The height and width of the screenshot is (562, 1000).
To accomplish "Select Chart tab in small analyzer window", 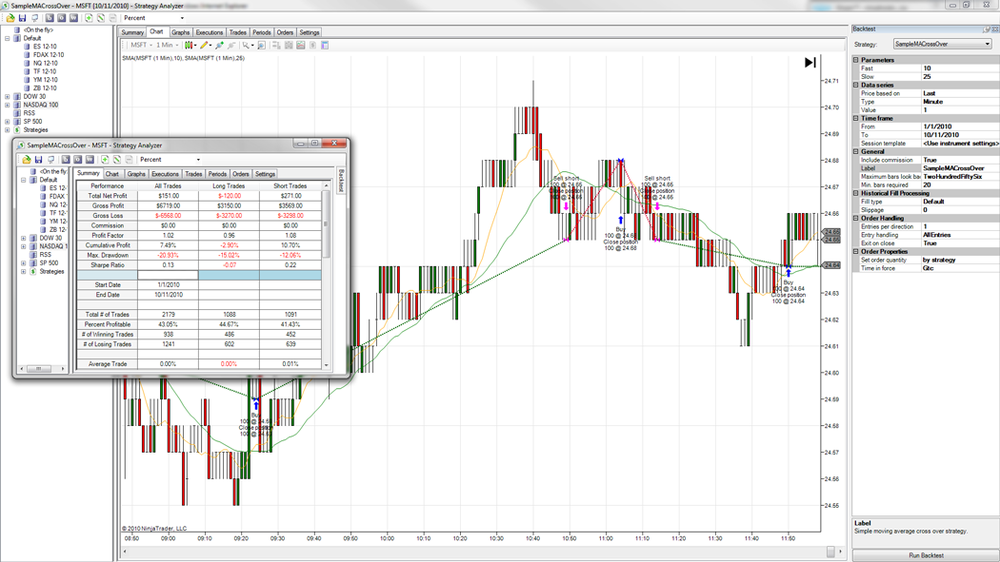I will [112, 174].
